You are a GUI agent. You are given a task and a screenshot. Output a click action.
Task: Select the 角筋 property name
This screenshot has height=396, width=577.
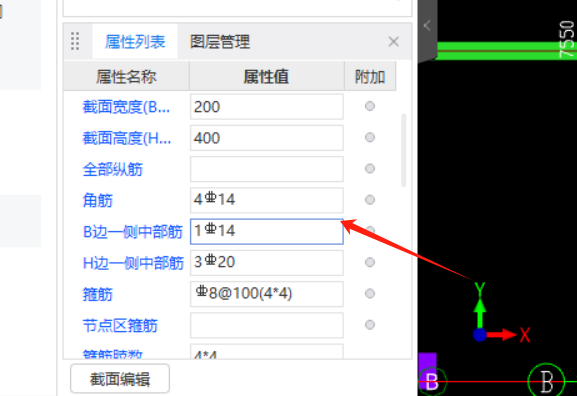(x=98, y=201)
